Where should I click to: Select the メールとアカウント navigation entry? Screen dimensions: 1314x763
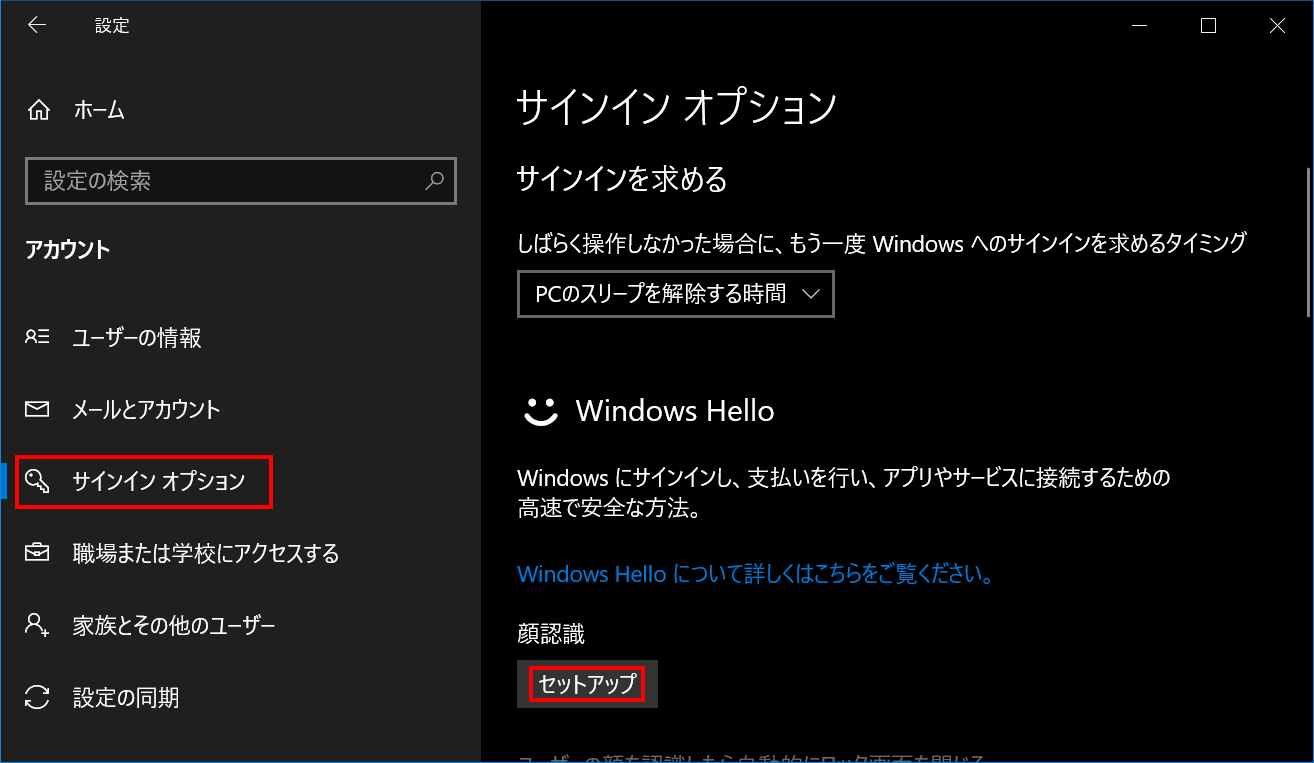point(145,409)
